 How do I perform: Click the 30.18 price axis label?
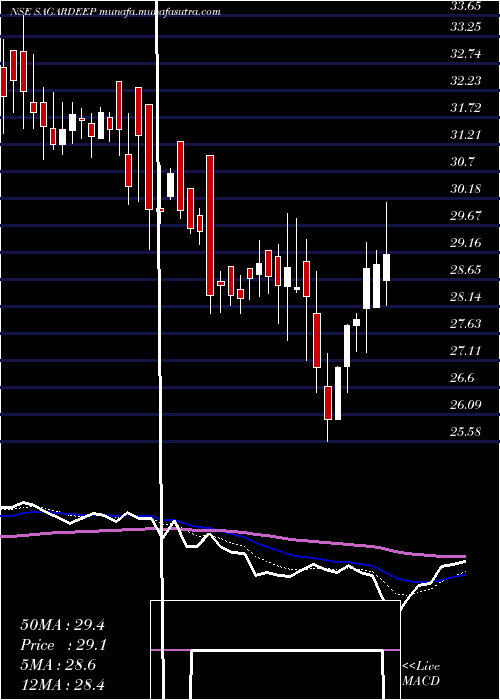click(x=466, y=188)
